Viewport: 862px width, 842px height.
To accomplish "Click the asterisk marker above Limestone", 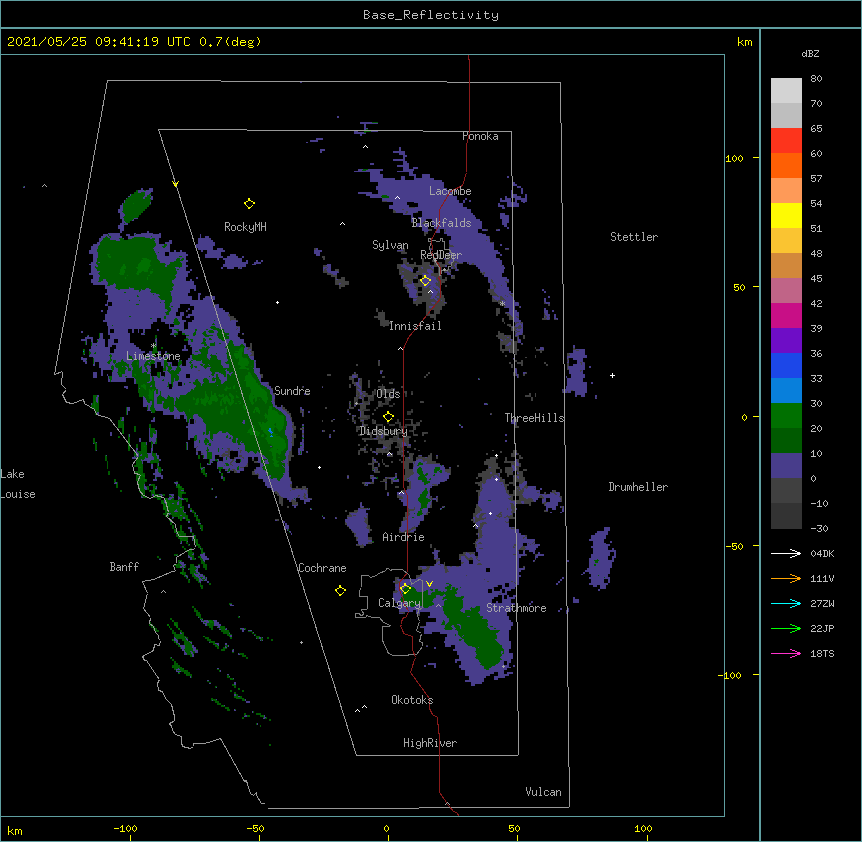I will [x=153, y=346].
